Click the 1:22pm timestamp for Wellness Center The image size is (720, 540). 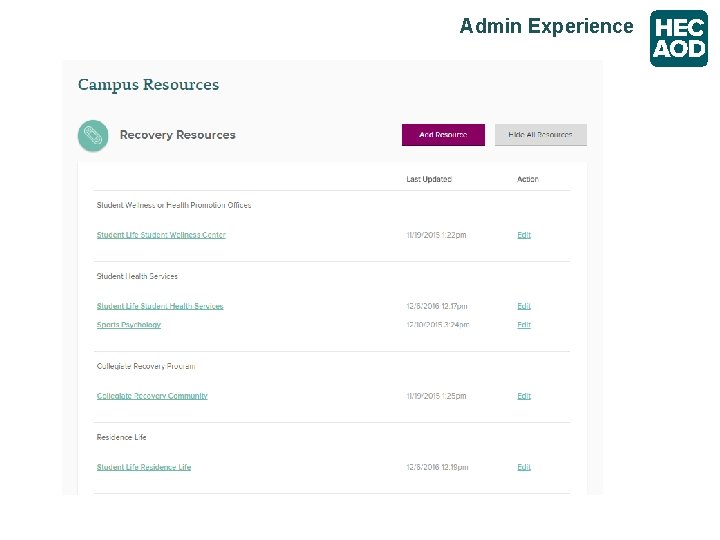(x=436, y=235)
